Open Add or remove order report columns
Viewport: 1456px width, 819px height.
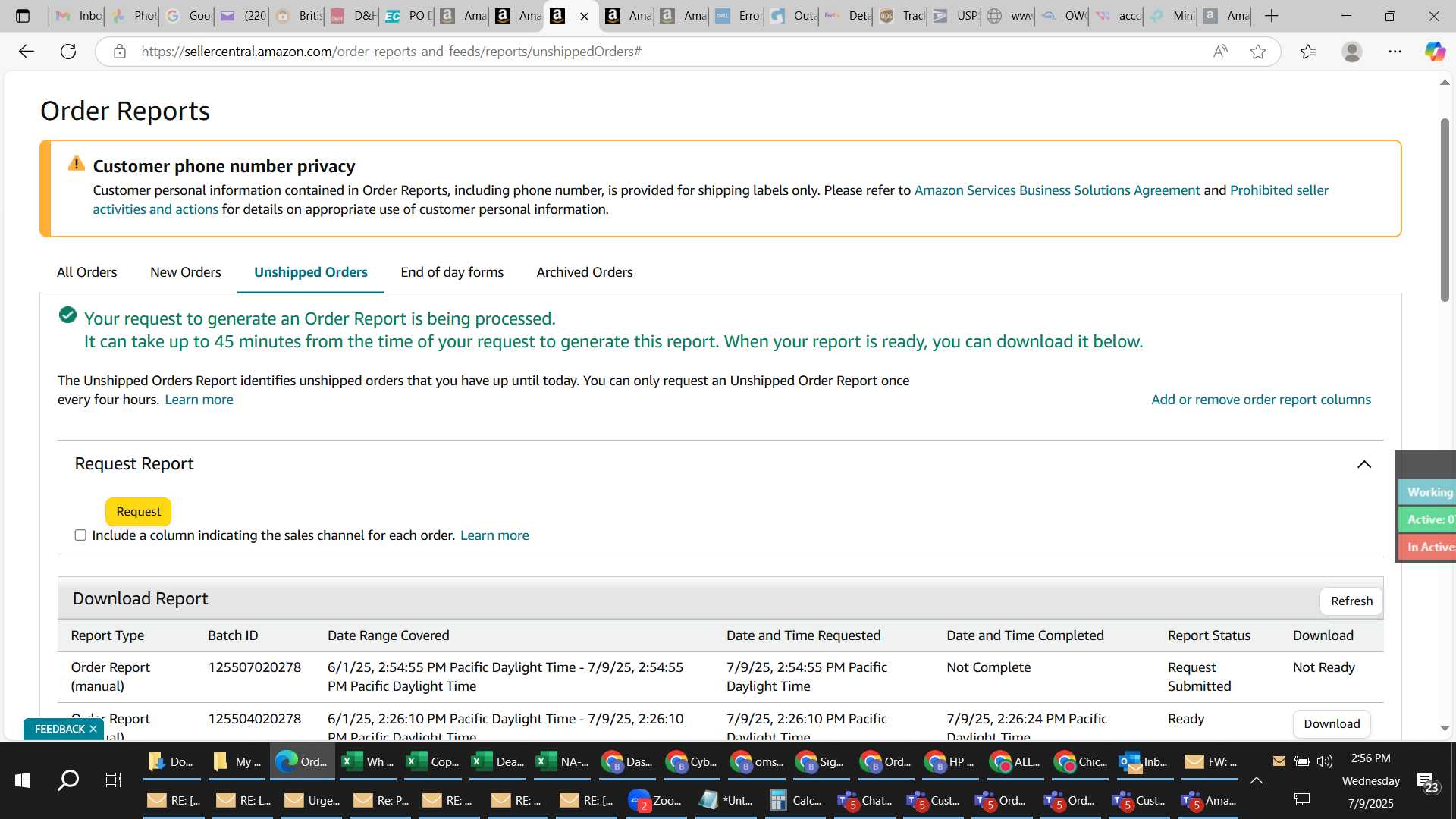pos(1261,400)
